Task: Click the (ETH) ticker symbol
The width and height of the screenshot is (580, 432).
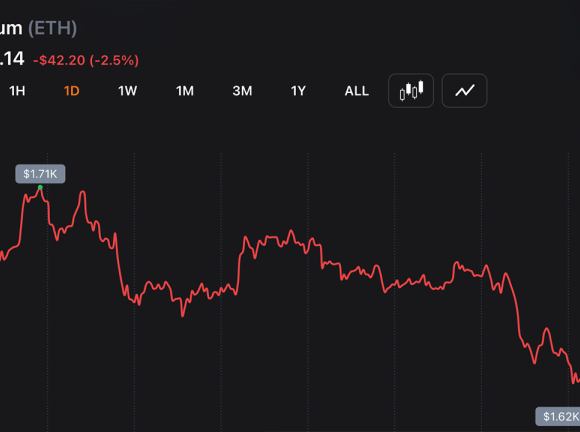Action: 53,28
